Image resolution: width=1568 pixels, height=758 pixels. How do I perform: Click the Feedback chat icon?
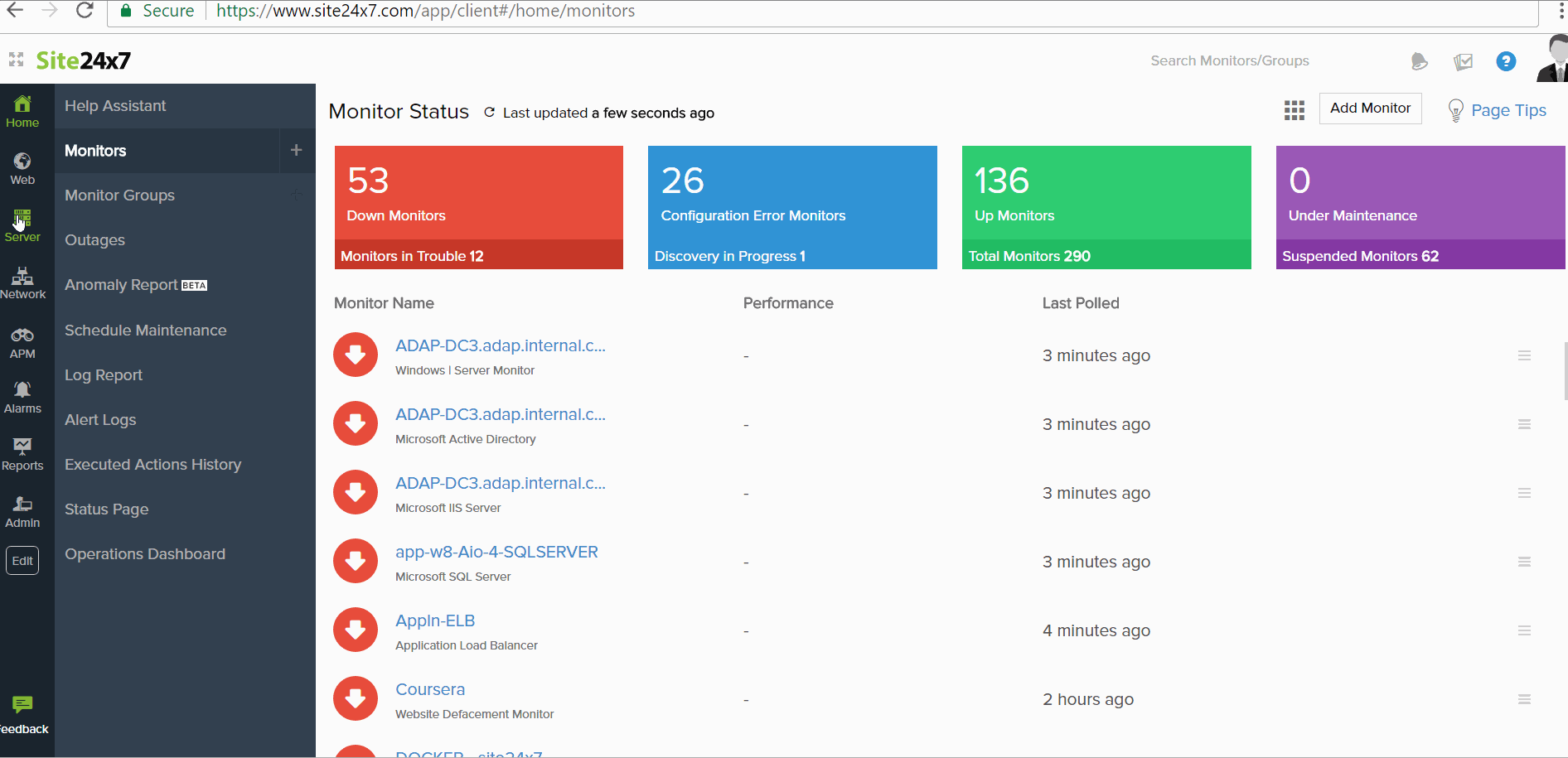[22, 705]
